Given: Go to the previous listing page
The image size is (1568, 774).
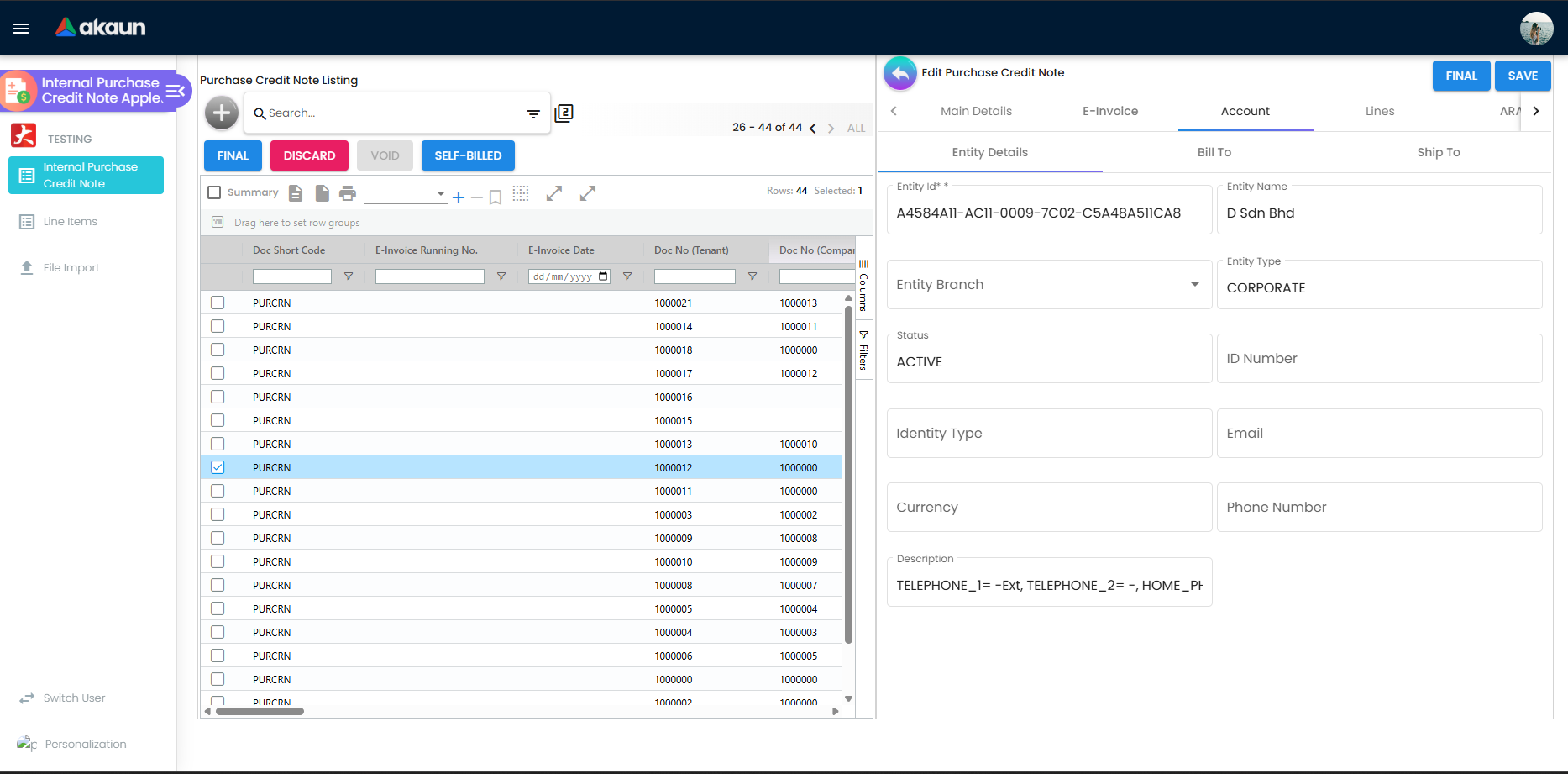Looking at the screenshot, I should [812, 129].
